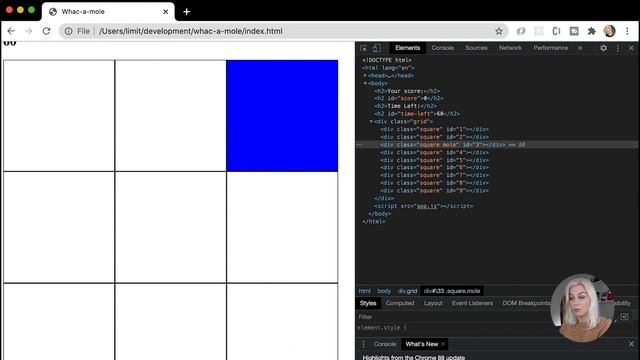Switch to the drawer Console tab

[384, 344]
